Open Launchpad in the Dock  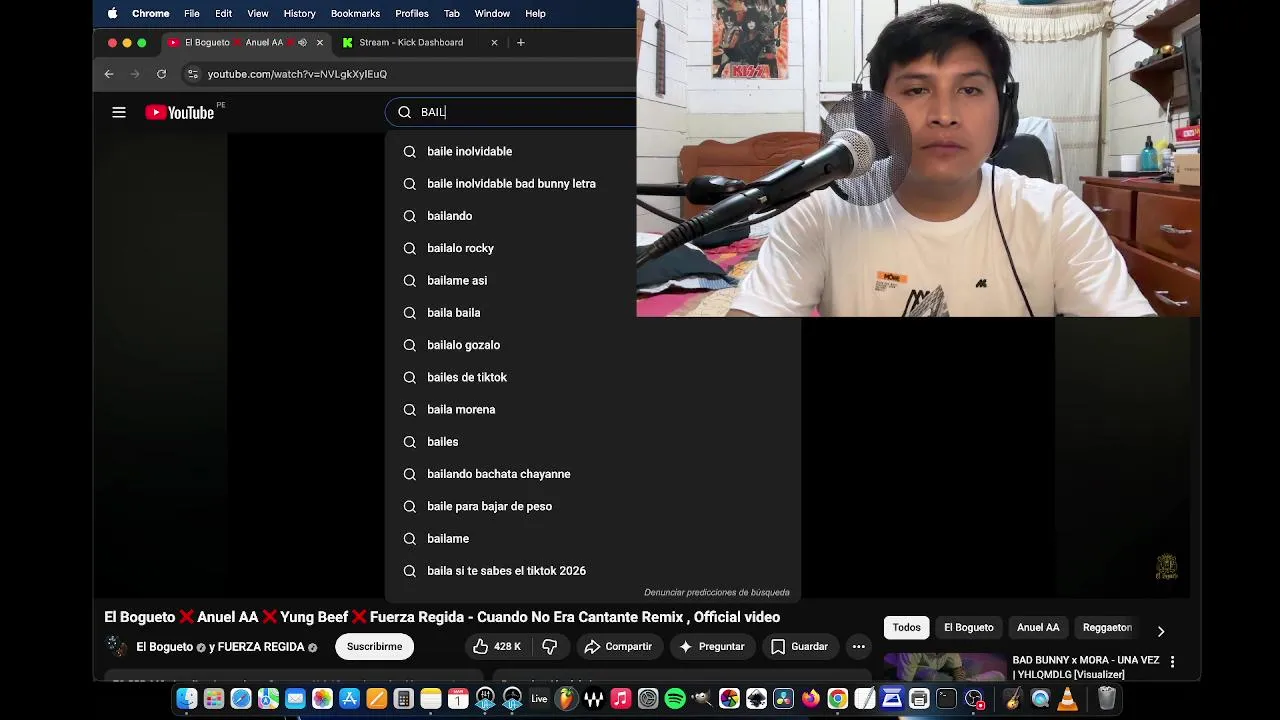pos(215,699)
